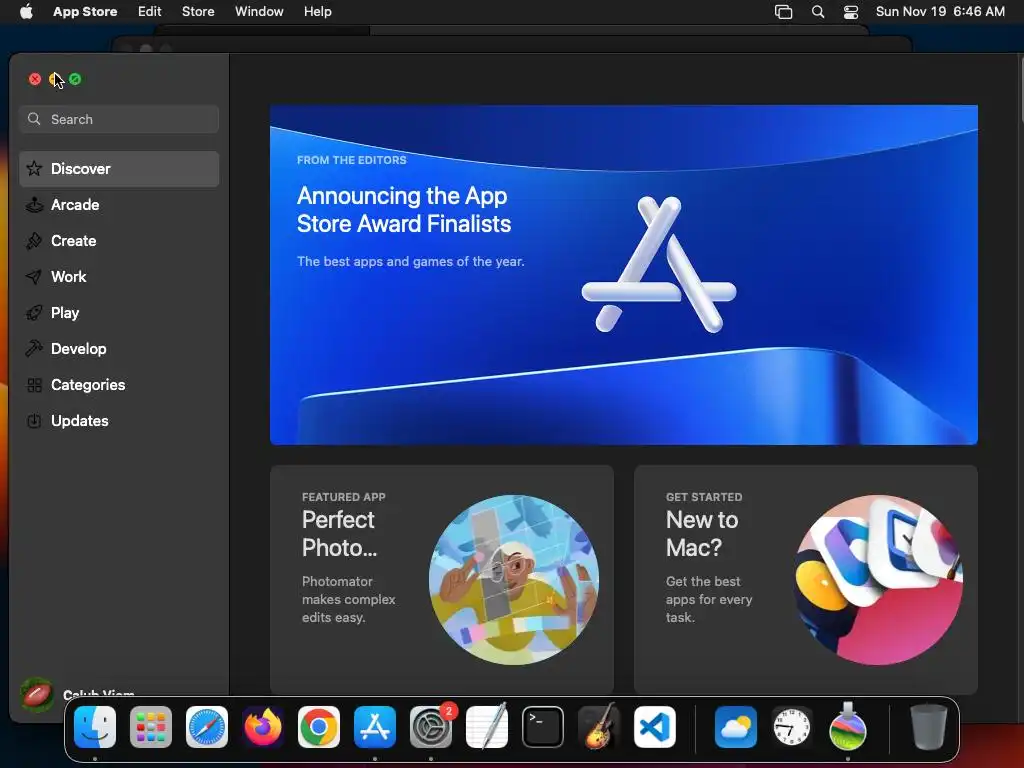Viewport: 1024px width, 768px height.
Task: Open macOS installer icon in Dock
Action: [x=848, y=727]
